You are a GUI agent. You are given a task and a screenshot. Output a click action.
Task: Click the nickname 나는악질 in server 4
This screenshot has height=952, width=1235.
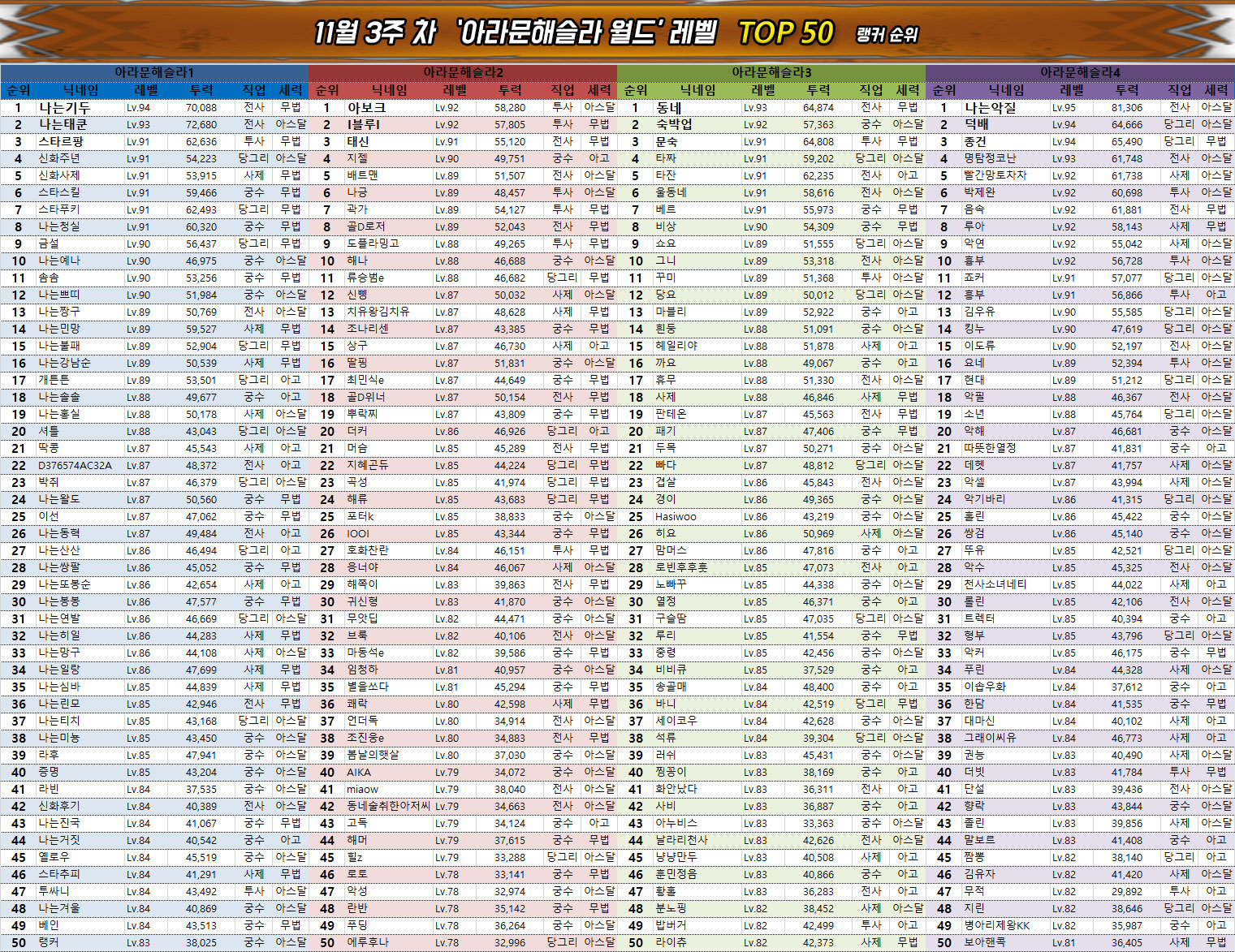(x=990, y=107)
